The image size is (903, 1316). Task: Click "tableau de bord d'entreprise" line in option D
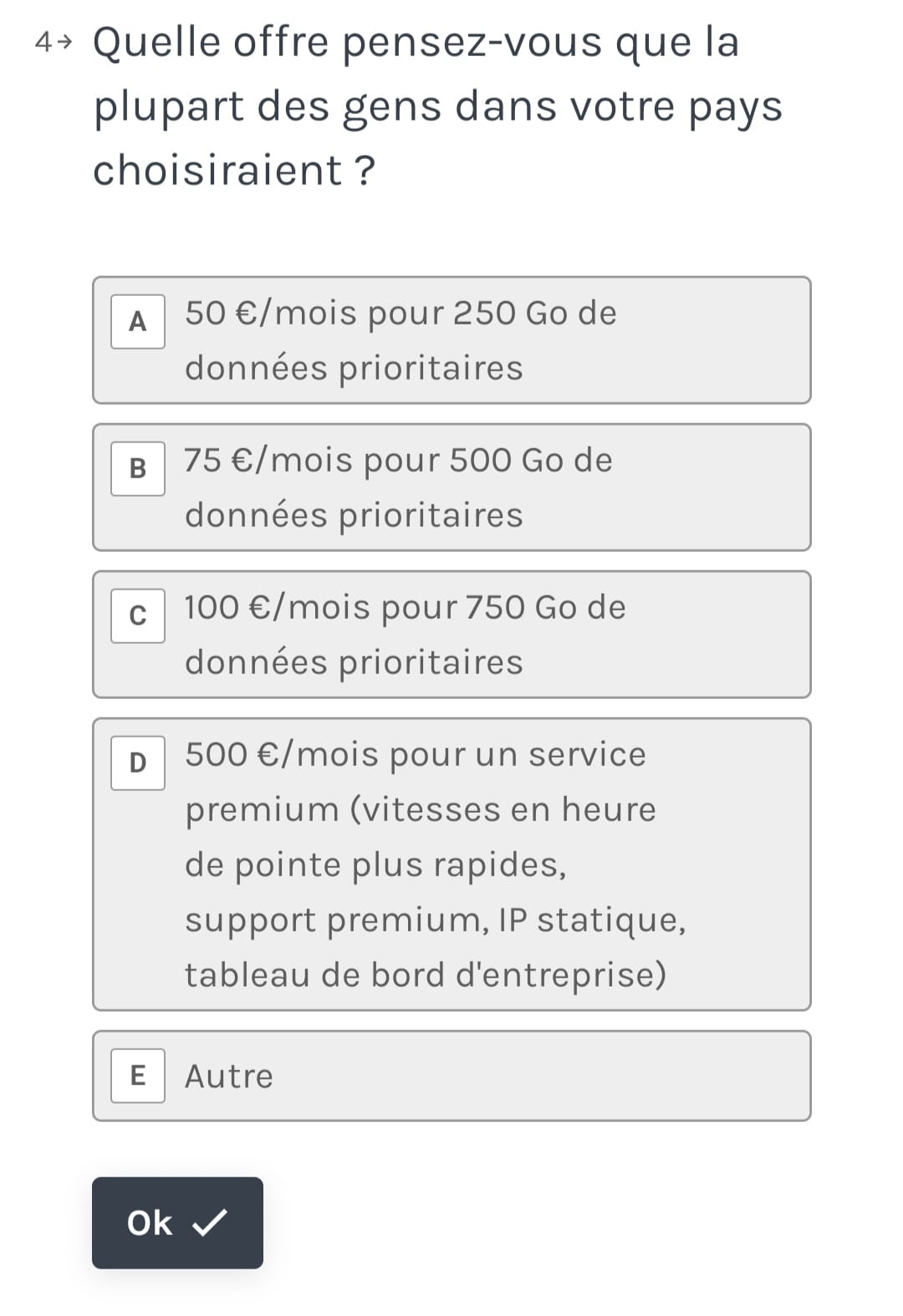click(x=426, y=975)
